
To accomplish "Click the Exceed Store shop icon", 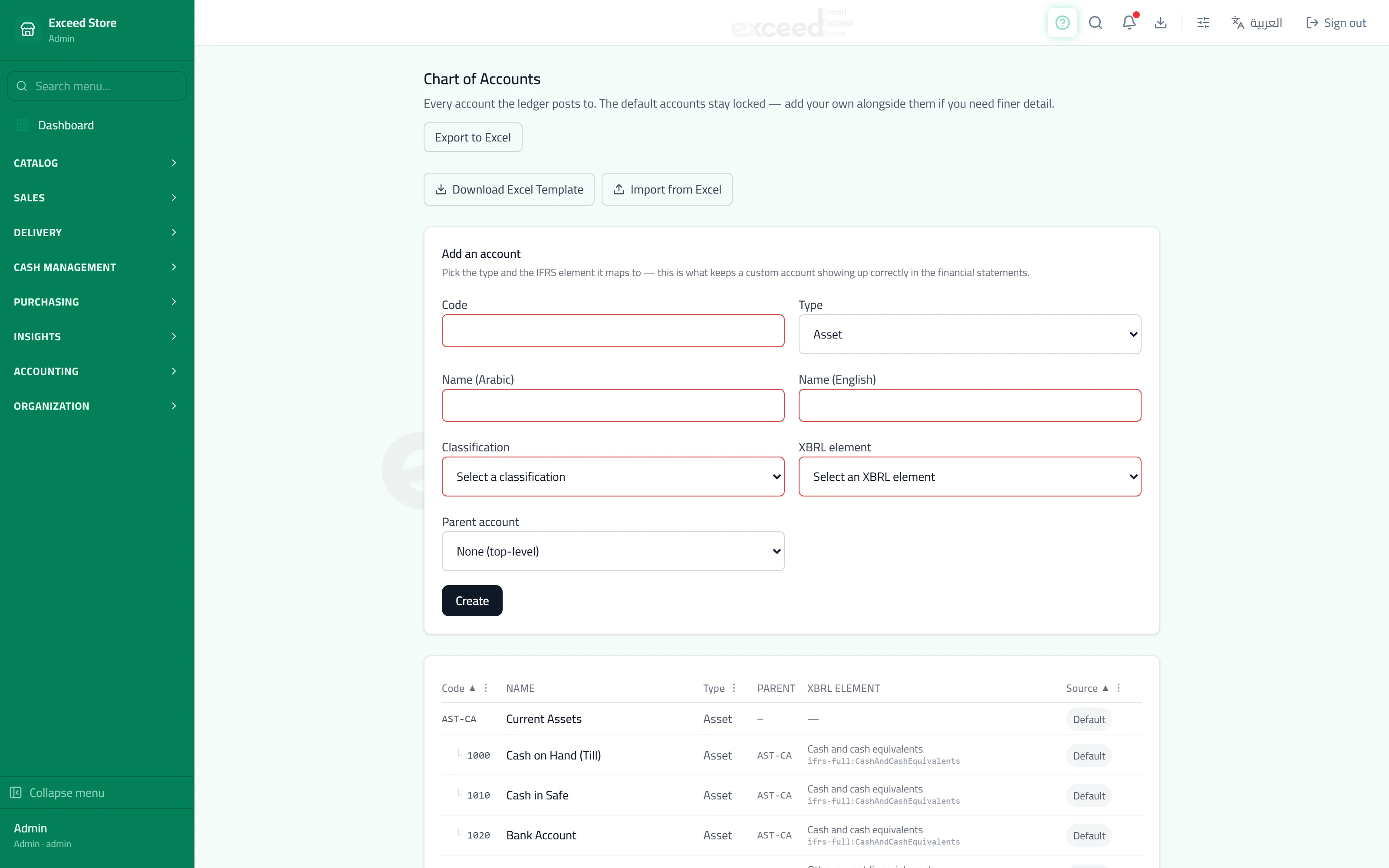I will tap(27, 29).
